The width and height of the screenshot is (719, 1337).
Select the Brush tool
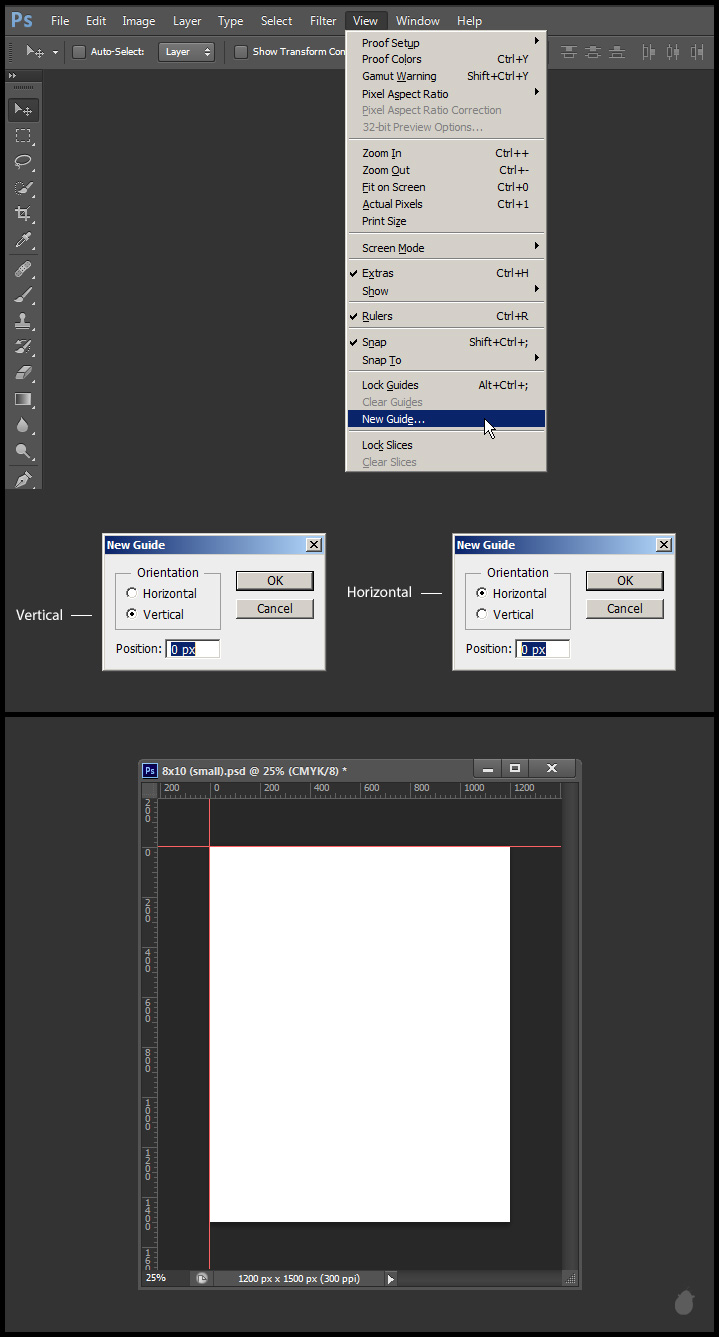click(x=23, y=295)
